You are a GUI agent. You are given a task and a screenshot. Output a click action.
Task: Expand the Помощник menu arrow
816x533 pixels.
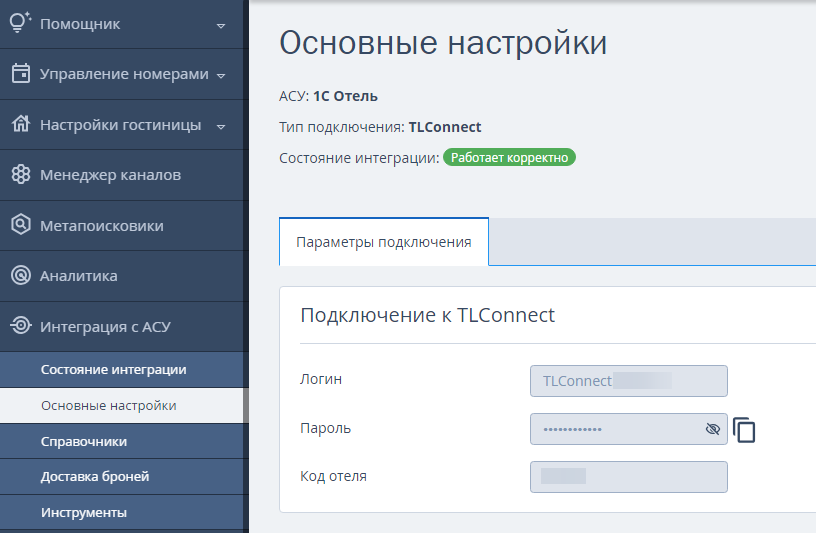[x=221, y=26]
